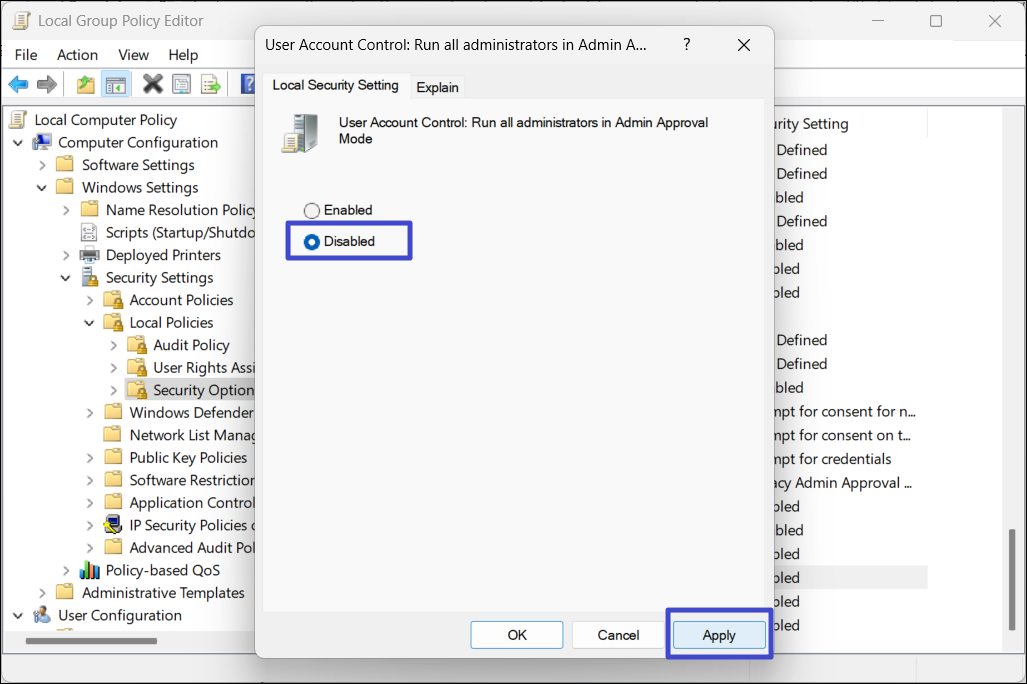1027x684 pixels.
Task: Open the Action menu
Action: point(77,55)
